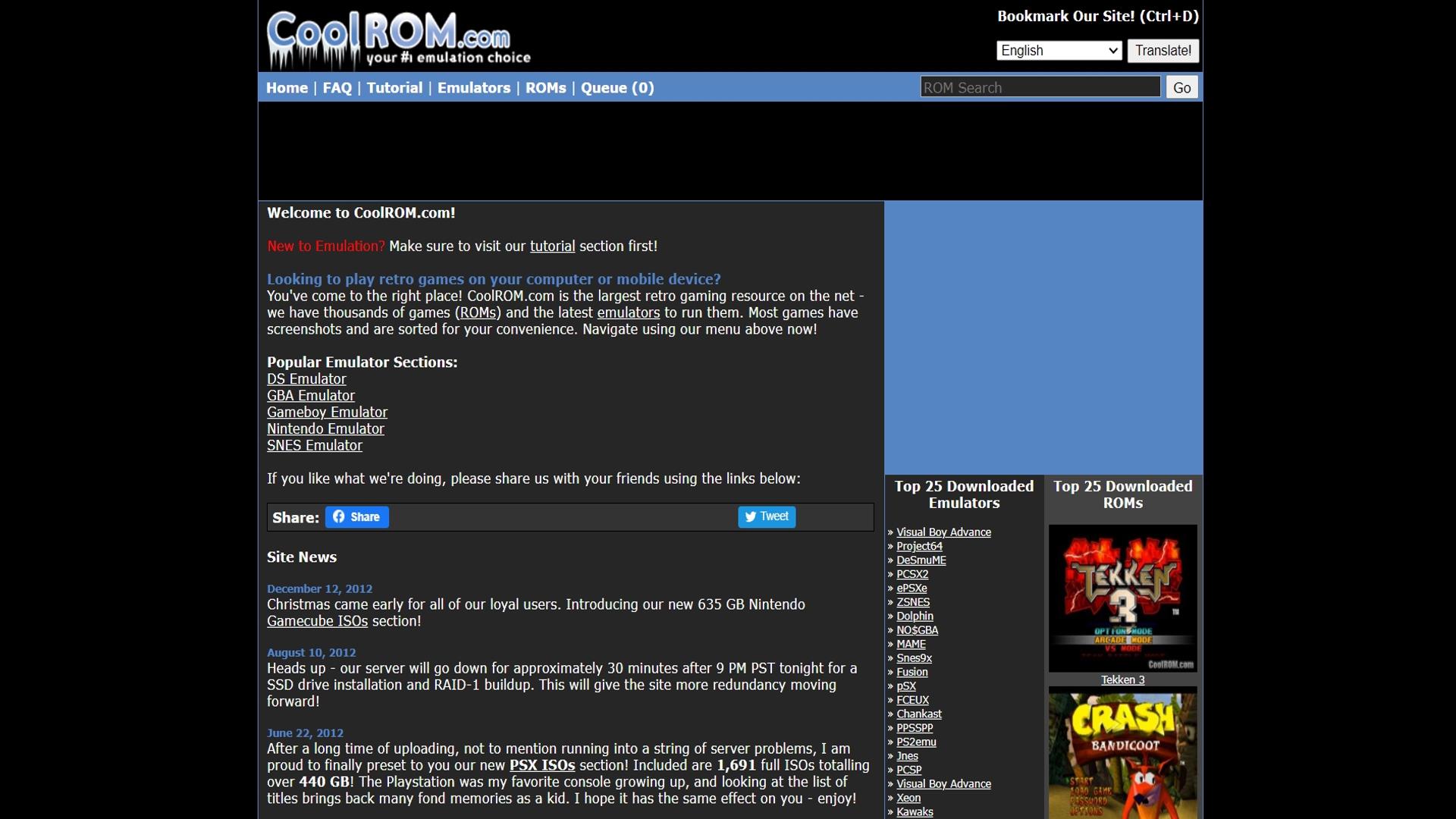
Task: Open the ROMs menu item
Action: click(545, 88)
